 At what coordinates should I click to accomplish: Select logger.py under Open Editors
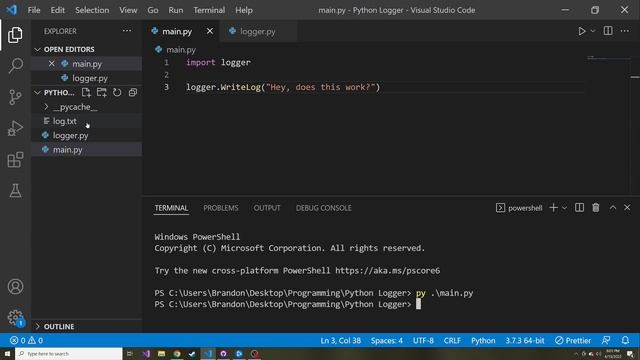pos(87,78)
